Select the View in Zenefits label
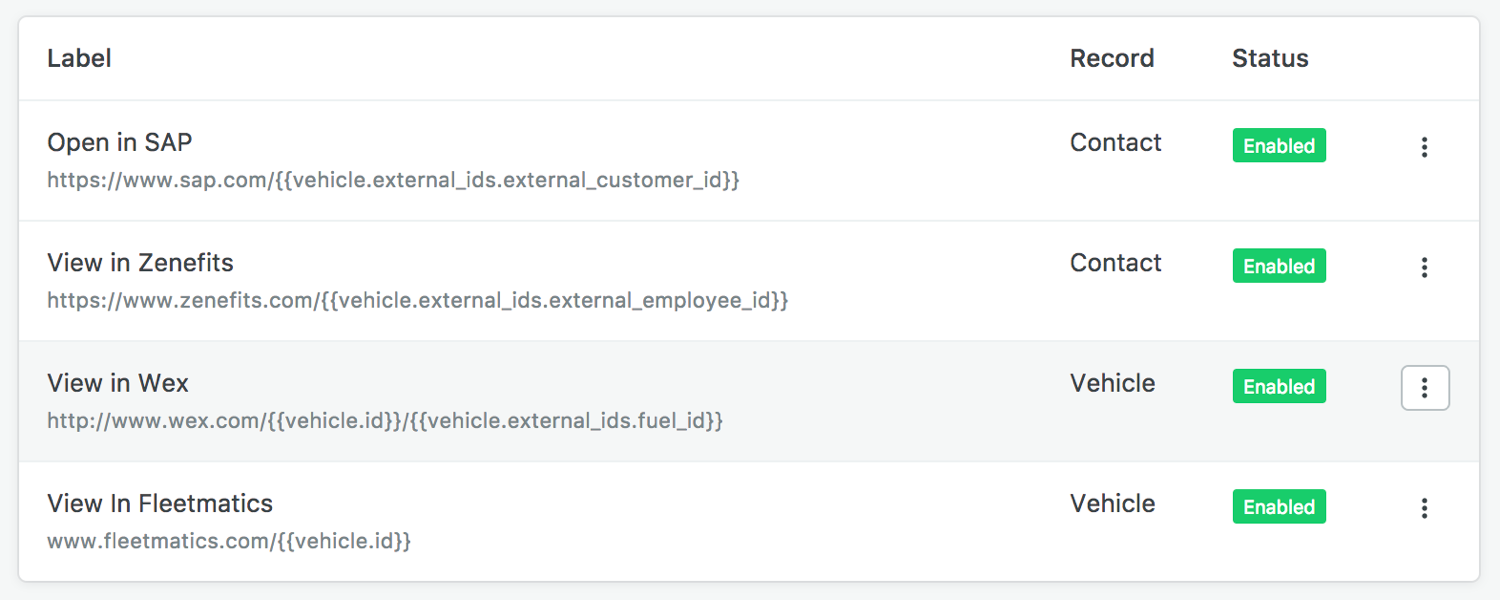 tap(140, 263)
